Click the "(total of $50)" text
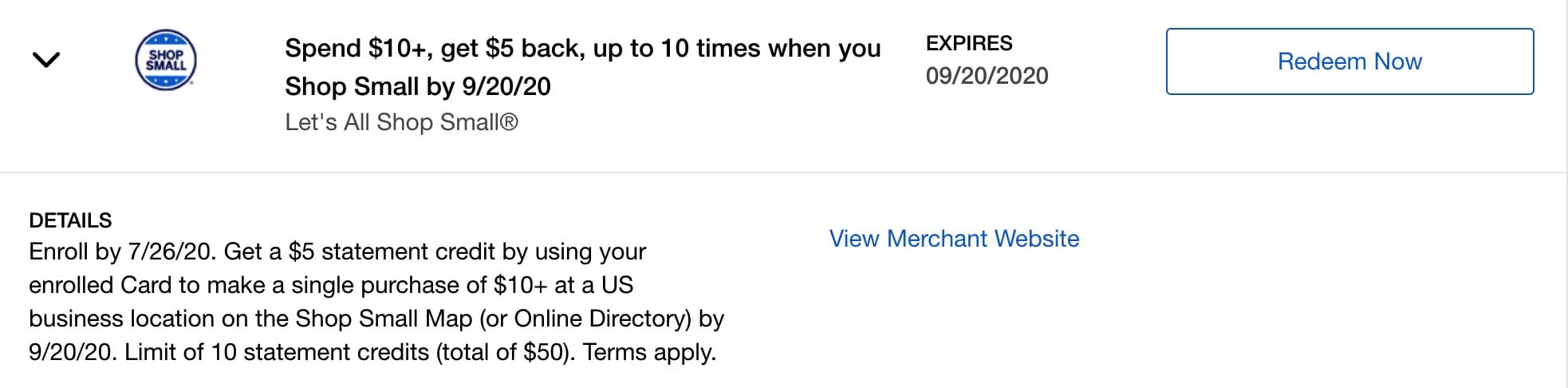This screenshot has height=388, width=1568. point(506,352)
